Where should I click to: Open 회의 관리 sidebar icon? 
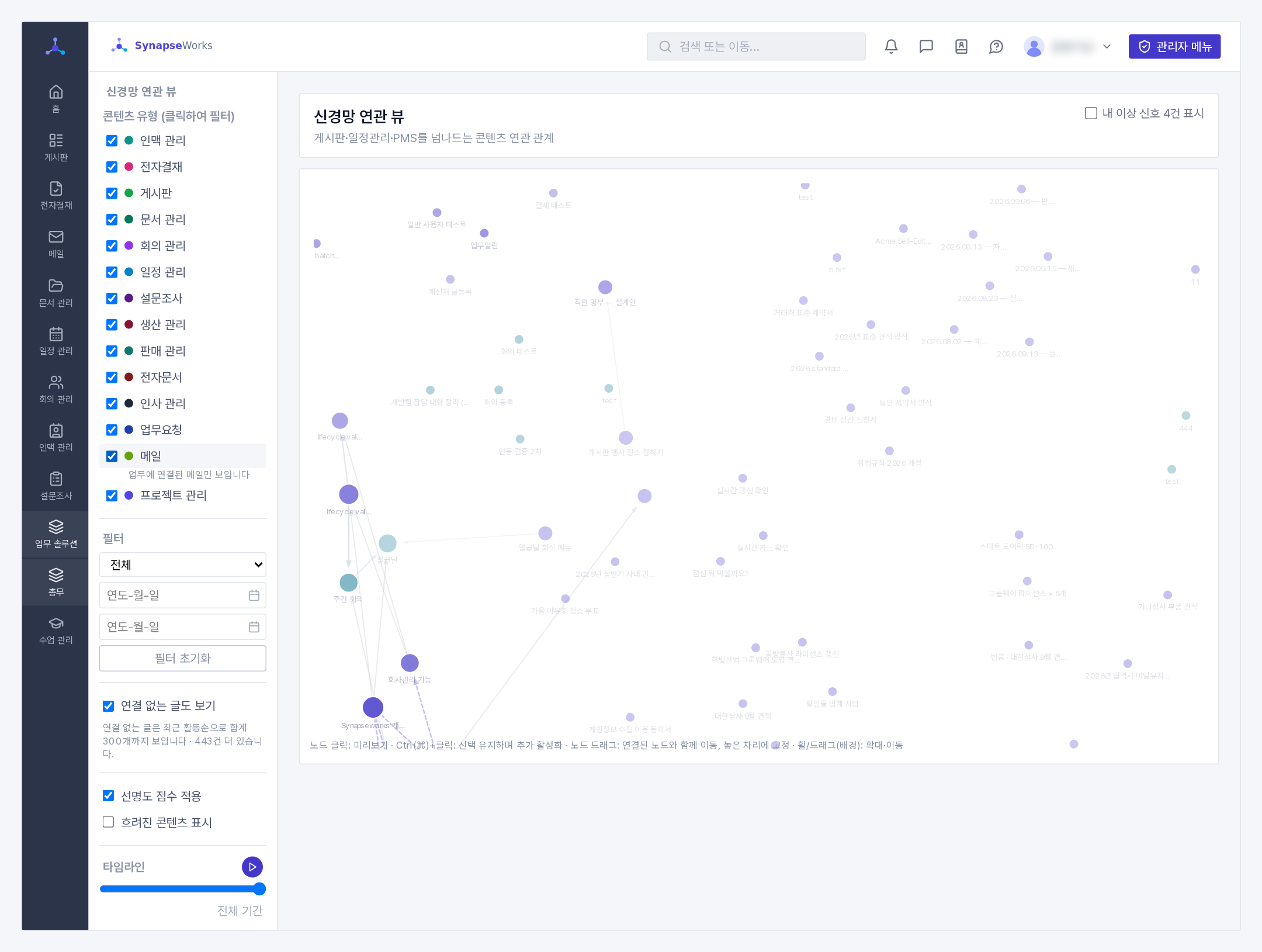(56, 389)
